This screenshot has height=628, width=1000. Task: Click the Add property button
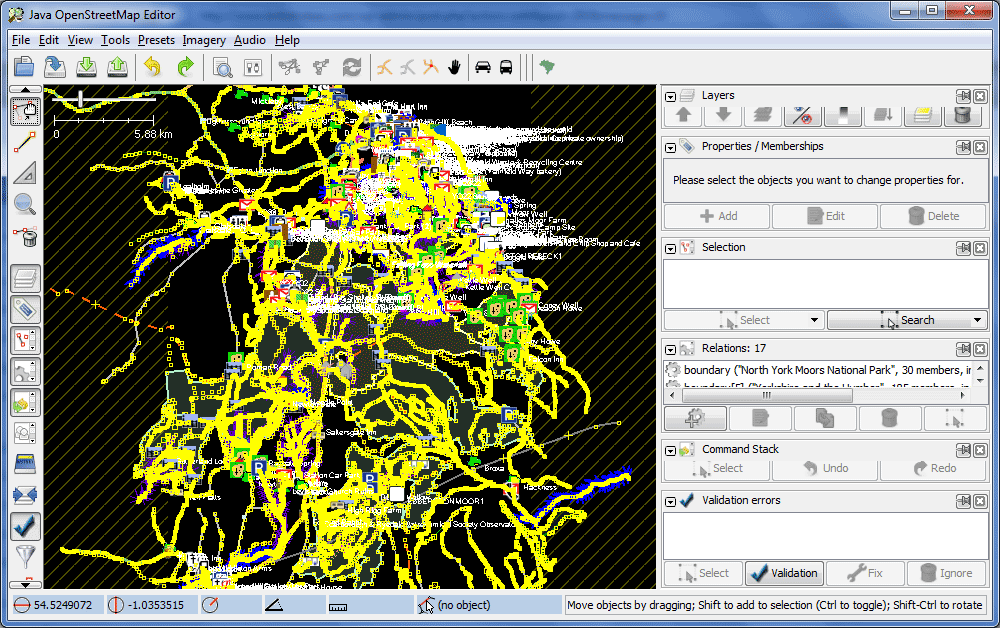[717, 216]
